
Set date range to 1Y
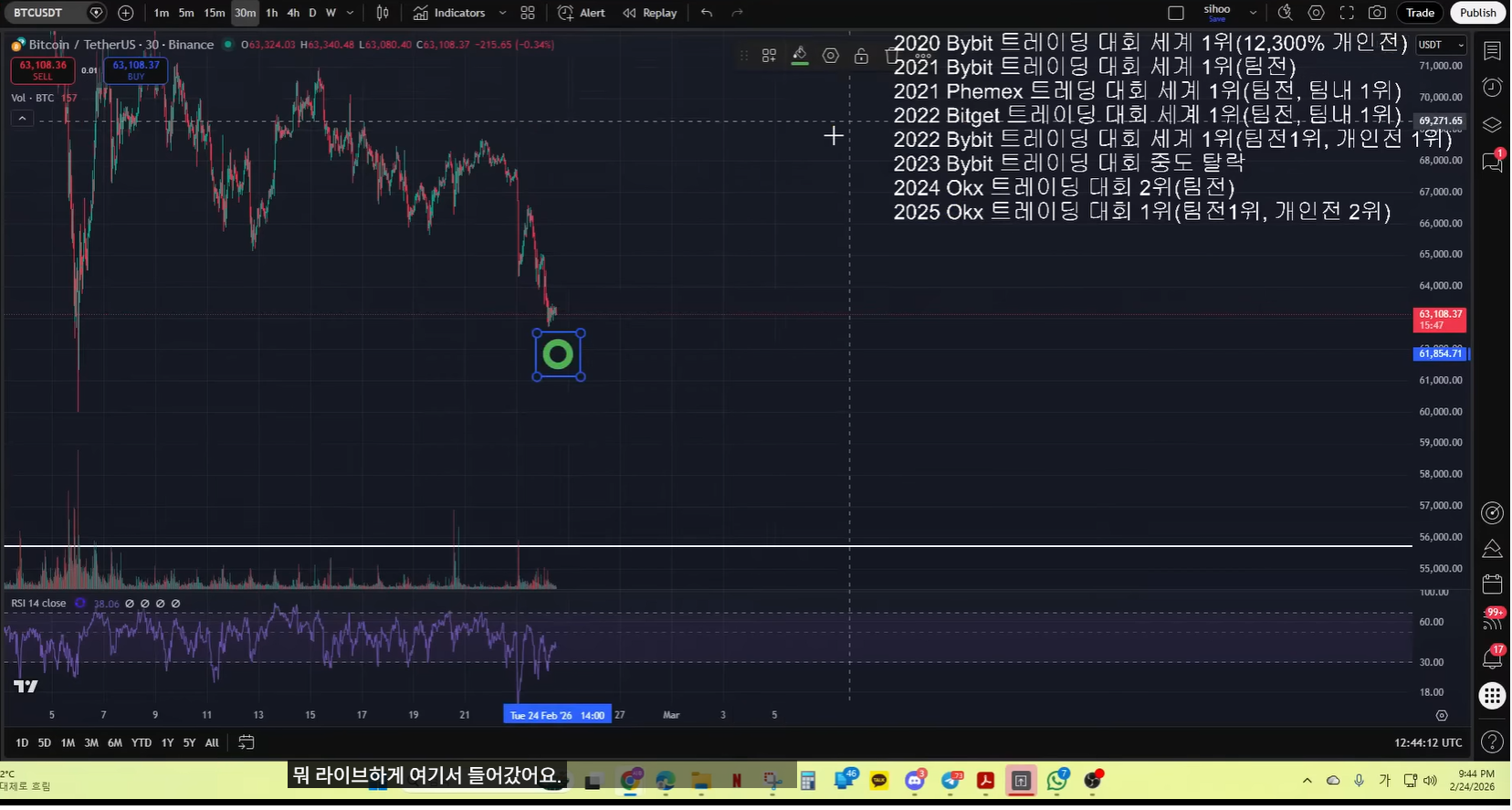pyautogui.click(x=167, y=742)
